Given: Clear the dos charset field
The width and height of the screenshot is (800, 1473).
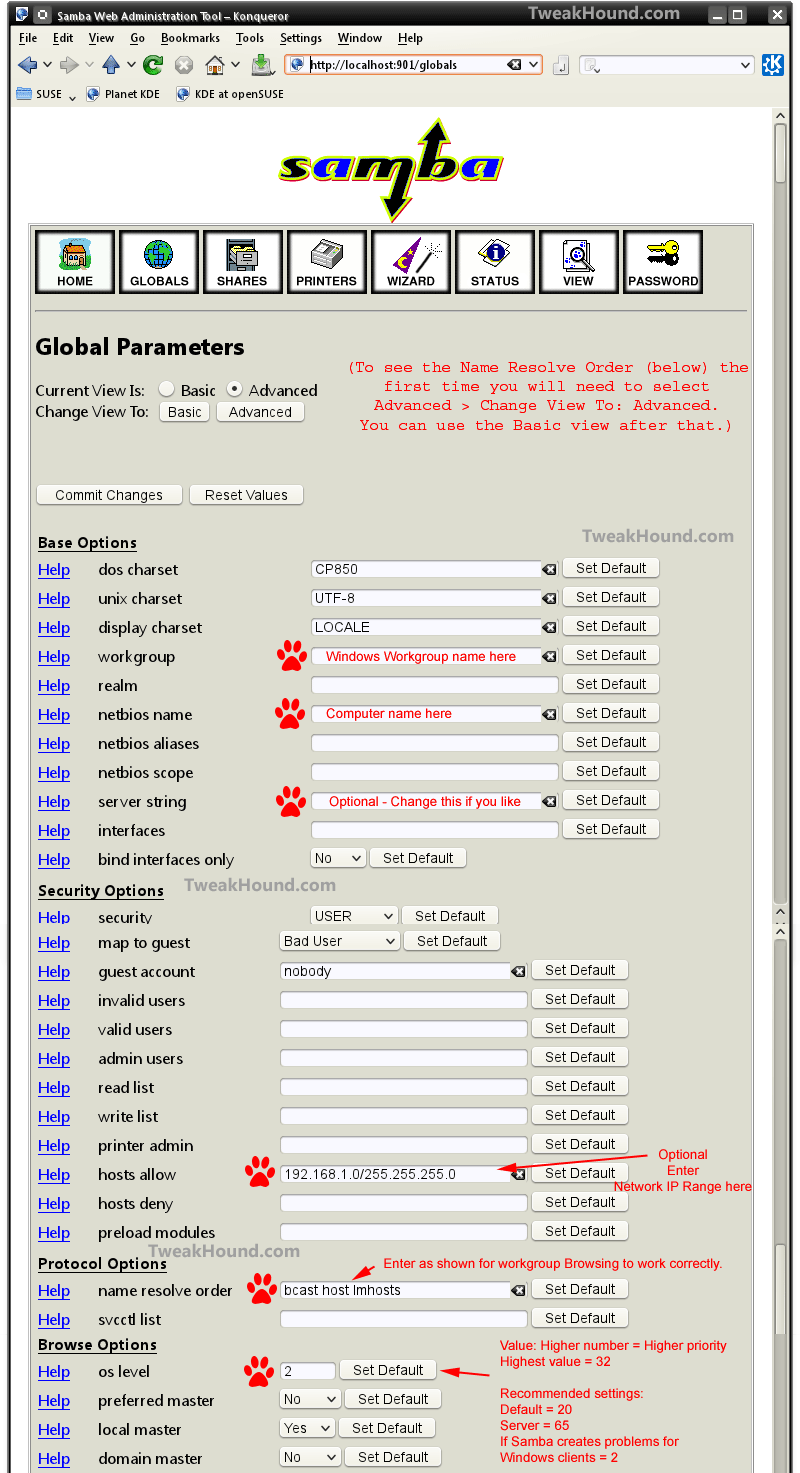Looking at the screenshot, I should [549, 570].
